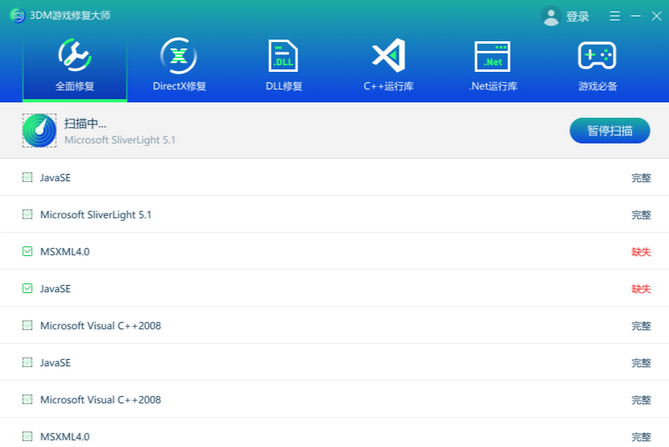This screenshot has height=447, width=669.
Task: Click the red 缺失 status for MSXML4.0
Action: tap(641, 252)
